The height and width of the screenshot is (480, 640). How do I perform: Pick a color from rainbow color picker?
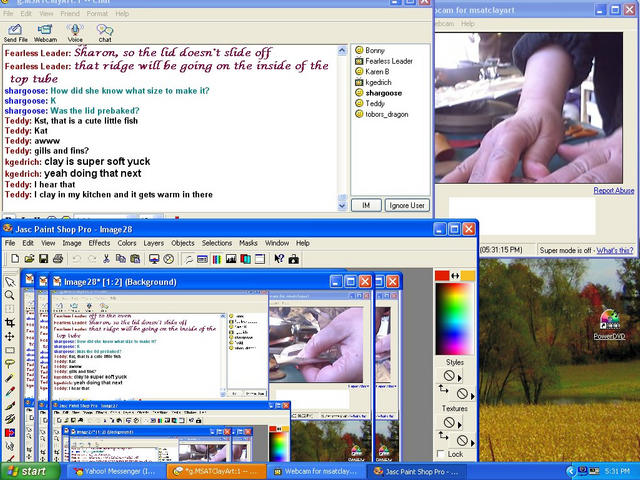455,319
